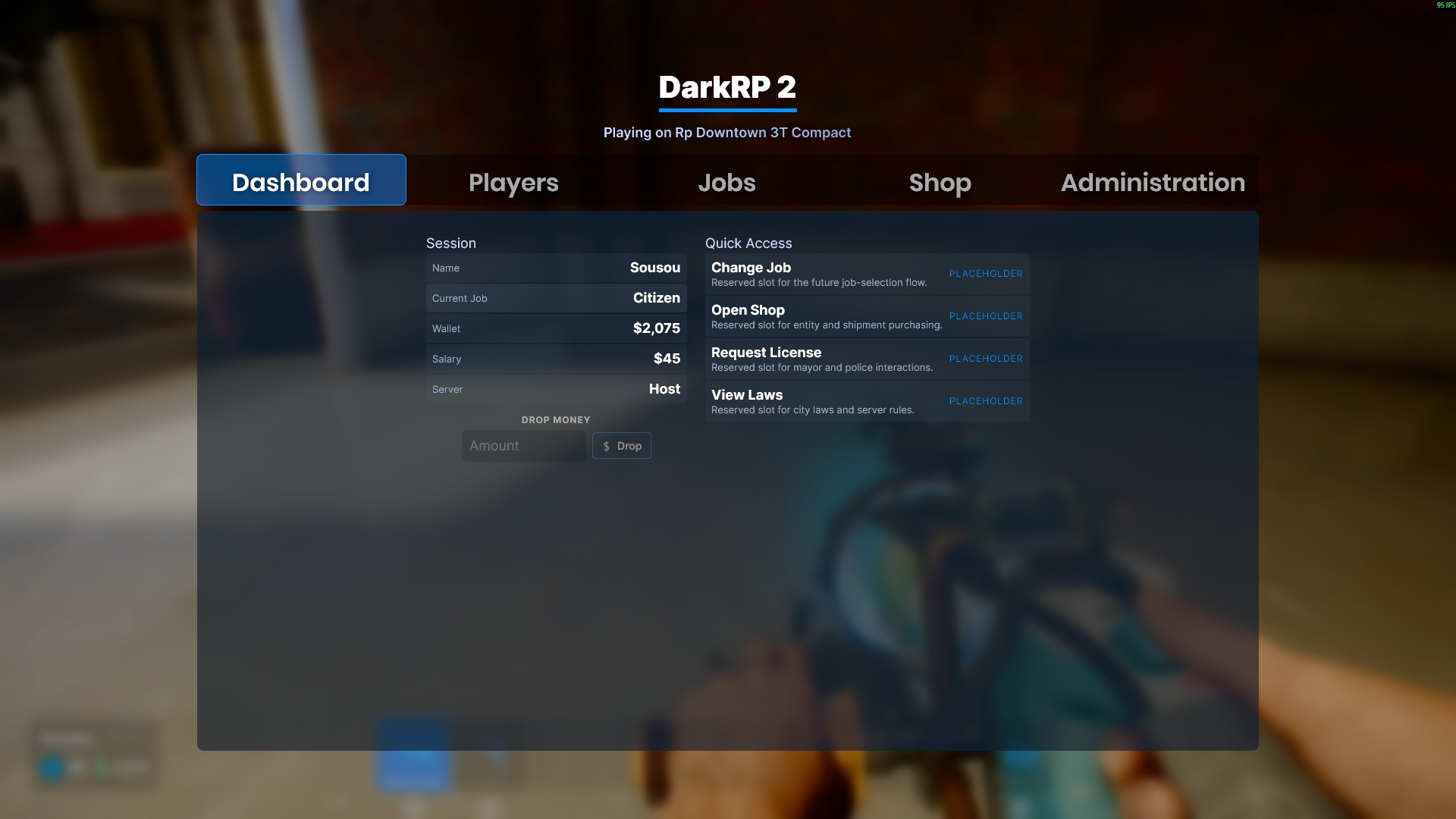Select the Change Job quick access entry
This screenshot has height=819, width=1456.
(827, 274)
